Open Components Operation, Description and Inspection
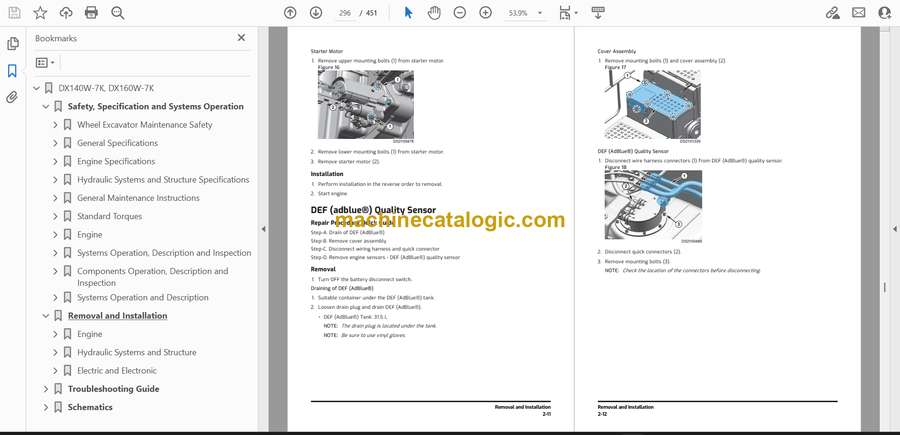 click(x=153, y=277)
